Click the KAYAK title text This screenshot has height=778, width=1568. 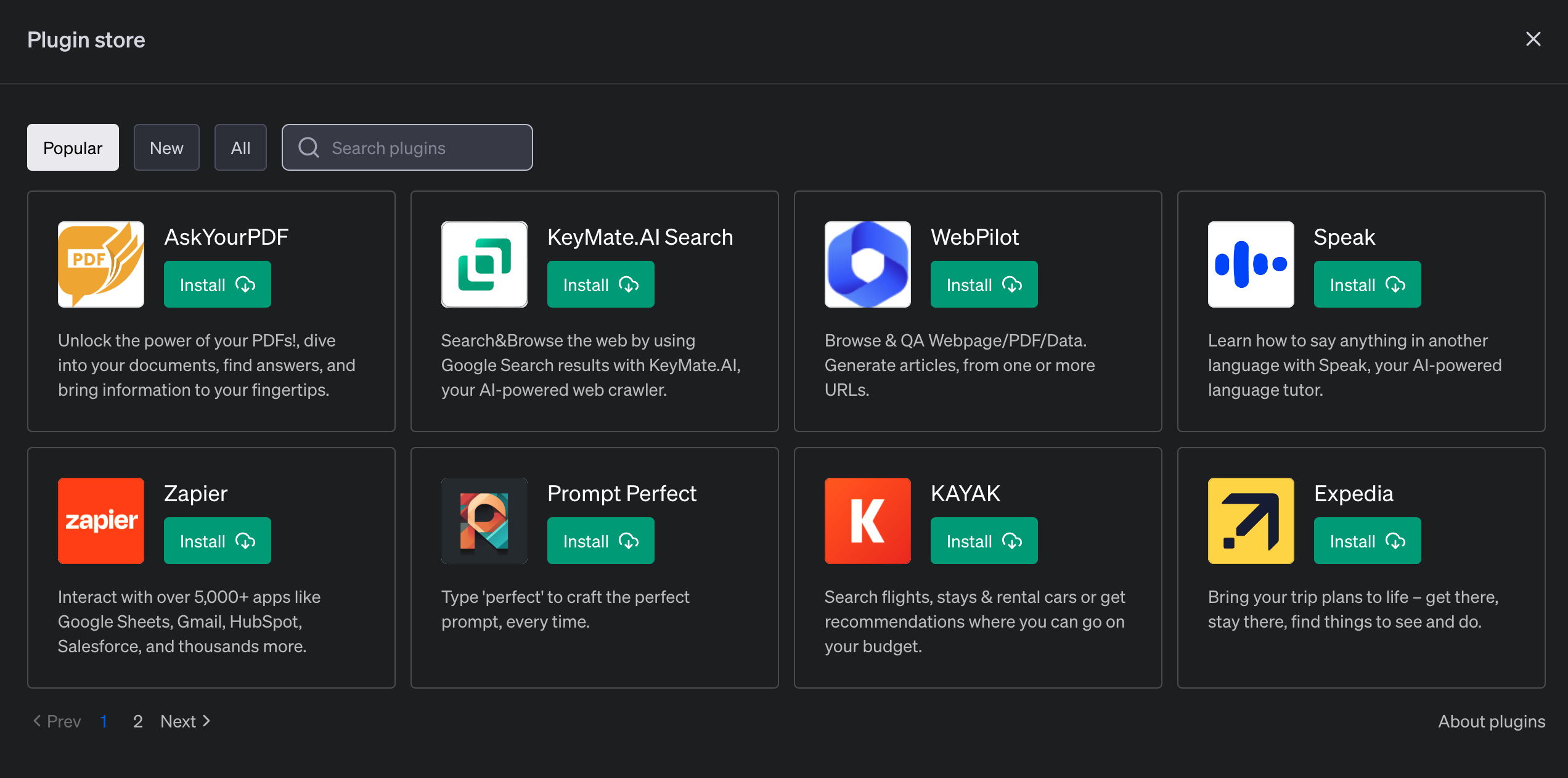pyautogui.click(x=965, y=494)
